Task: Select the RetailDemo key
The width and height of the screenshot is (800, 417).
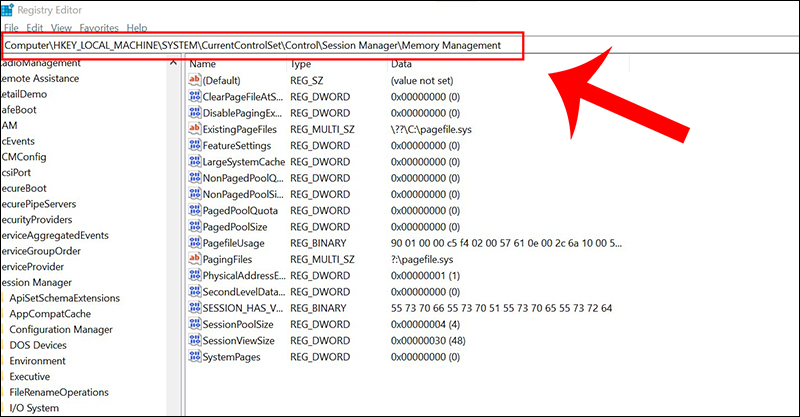Action: click(23, 94)
